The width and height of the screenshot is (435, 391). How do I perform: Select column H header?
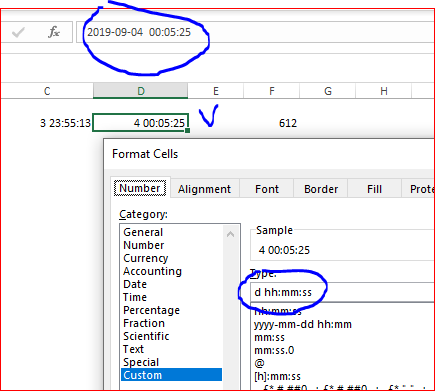(384, 91)
